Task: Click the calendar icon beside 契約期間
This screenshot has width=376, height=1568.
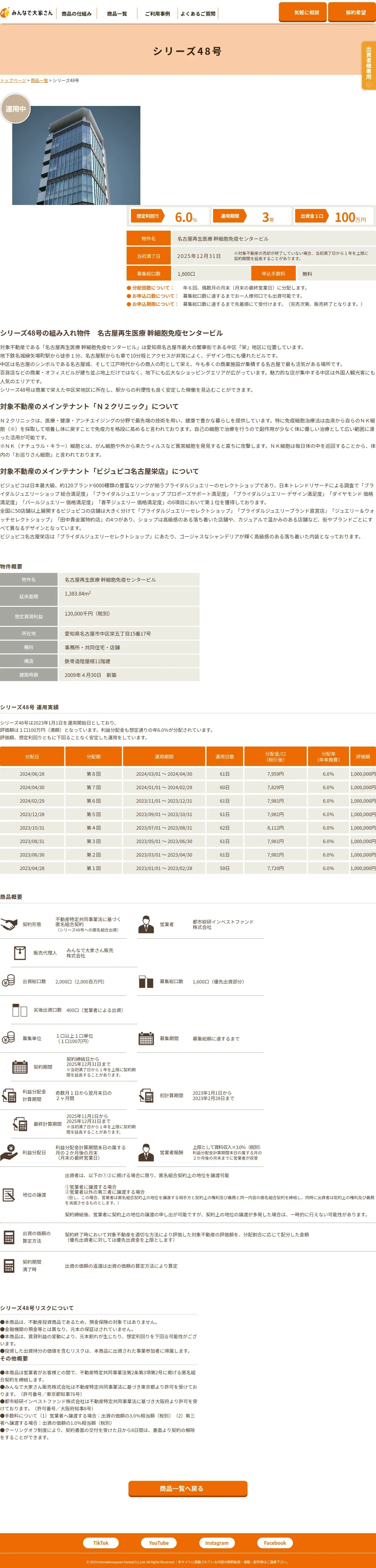Action: (20, 1067)
